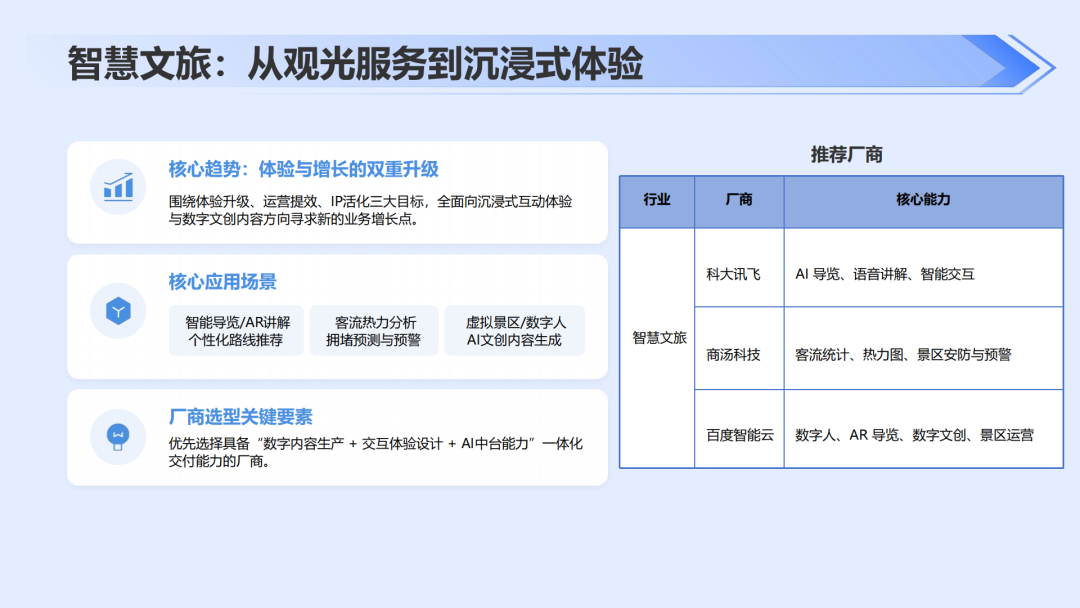1080x608 pixels.
Task: Click the 客流热力分析 拥堵预测与预警 box
Action: click(374, 331)
